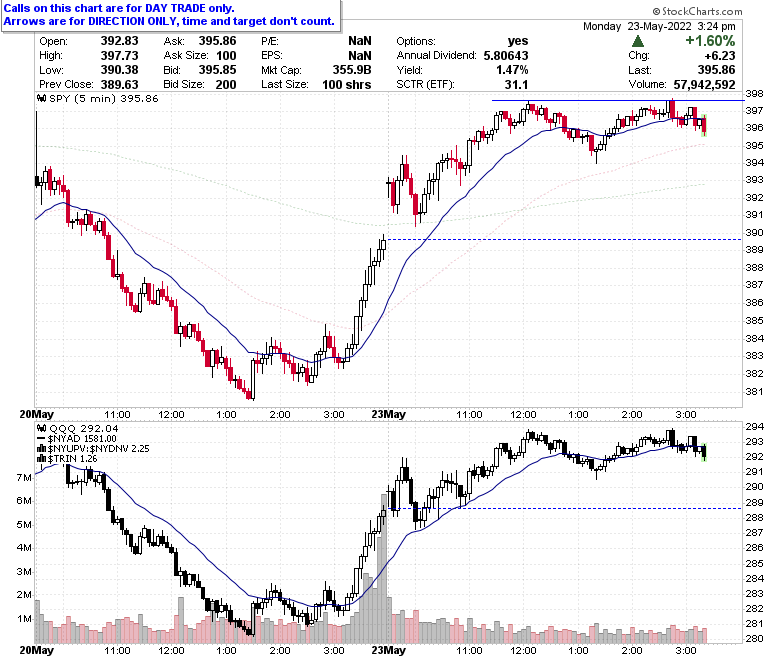Click the Ask Size value 100
This screenshot has height=659, width=780.
coord(226,56)
